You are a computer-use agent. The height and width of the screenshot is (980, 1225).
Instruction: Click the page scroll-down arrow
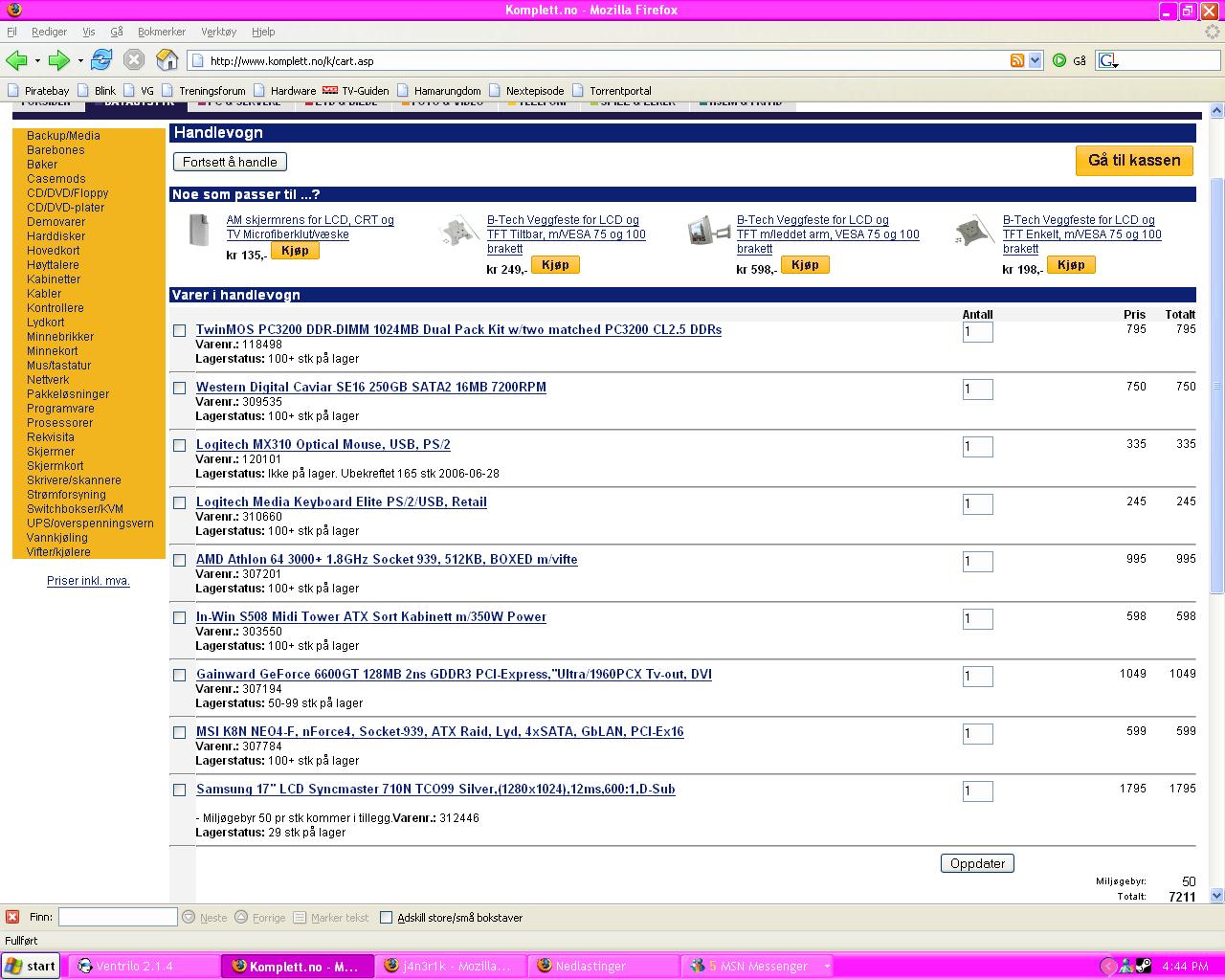[x=1217, y=896]
